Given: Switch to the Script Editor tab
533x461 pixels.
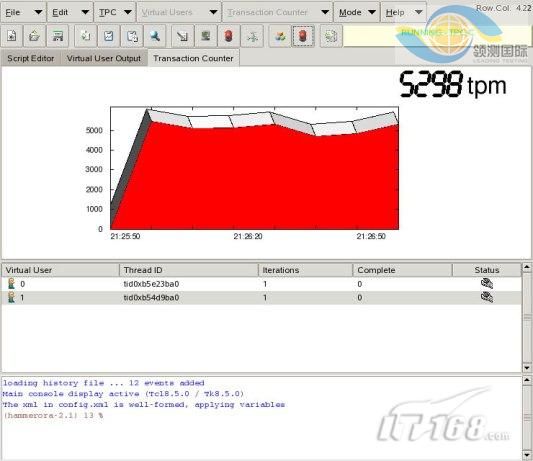Looking at the screenshot, I should (x=31, y=58).
